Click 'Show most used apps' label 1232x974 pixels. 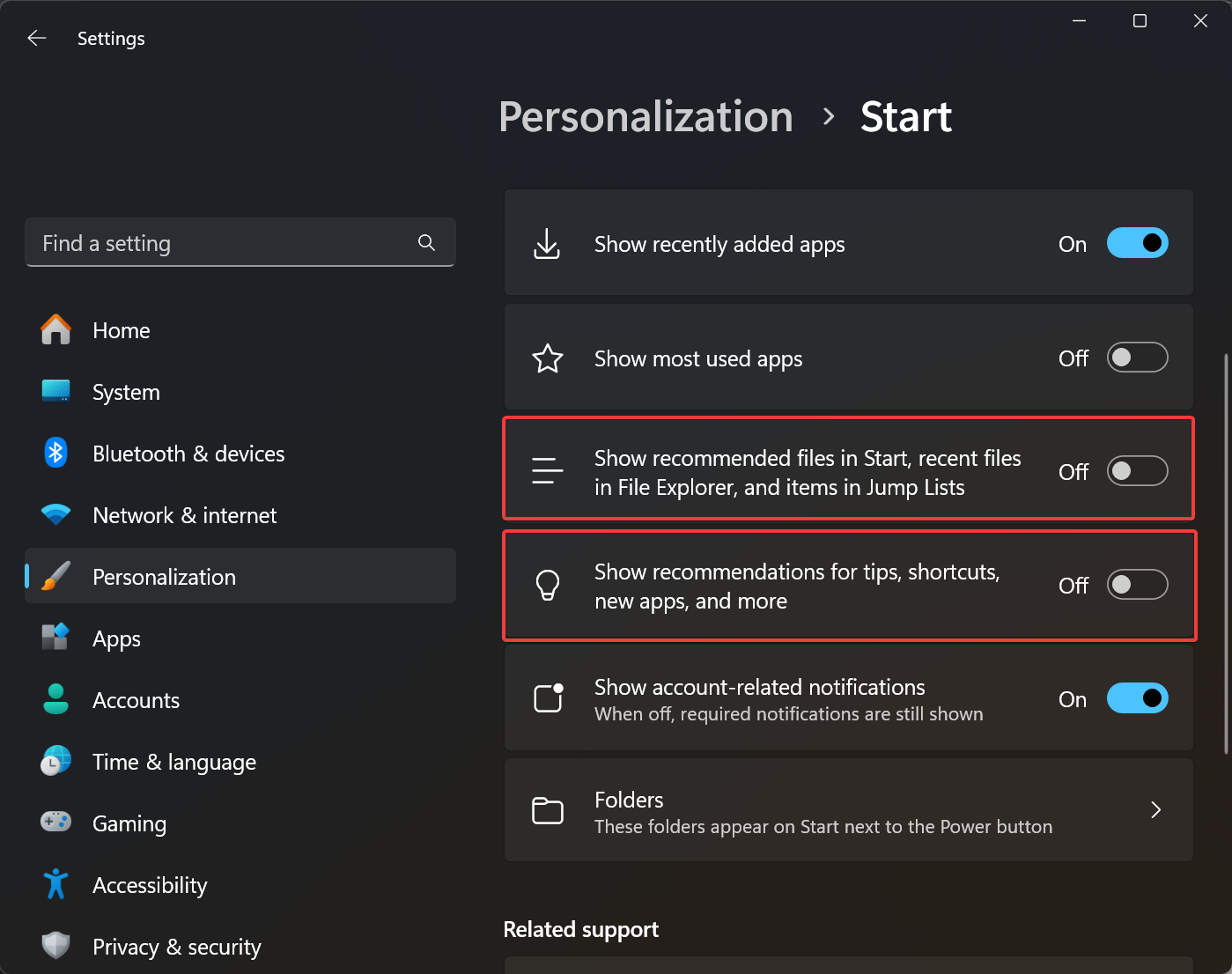[698, 358]
